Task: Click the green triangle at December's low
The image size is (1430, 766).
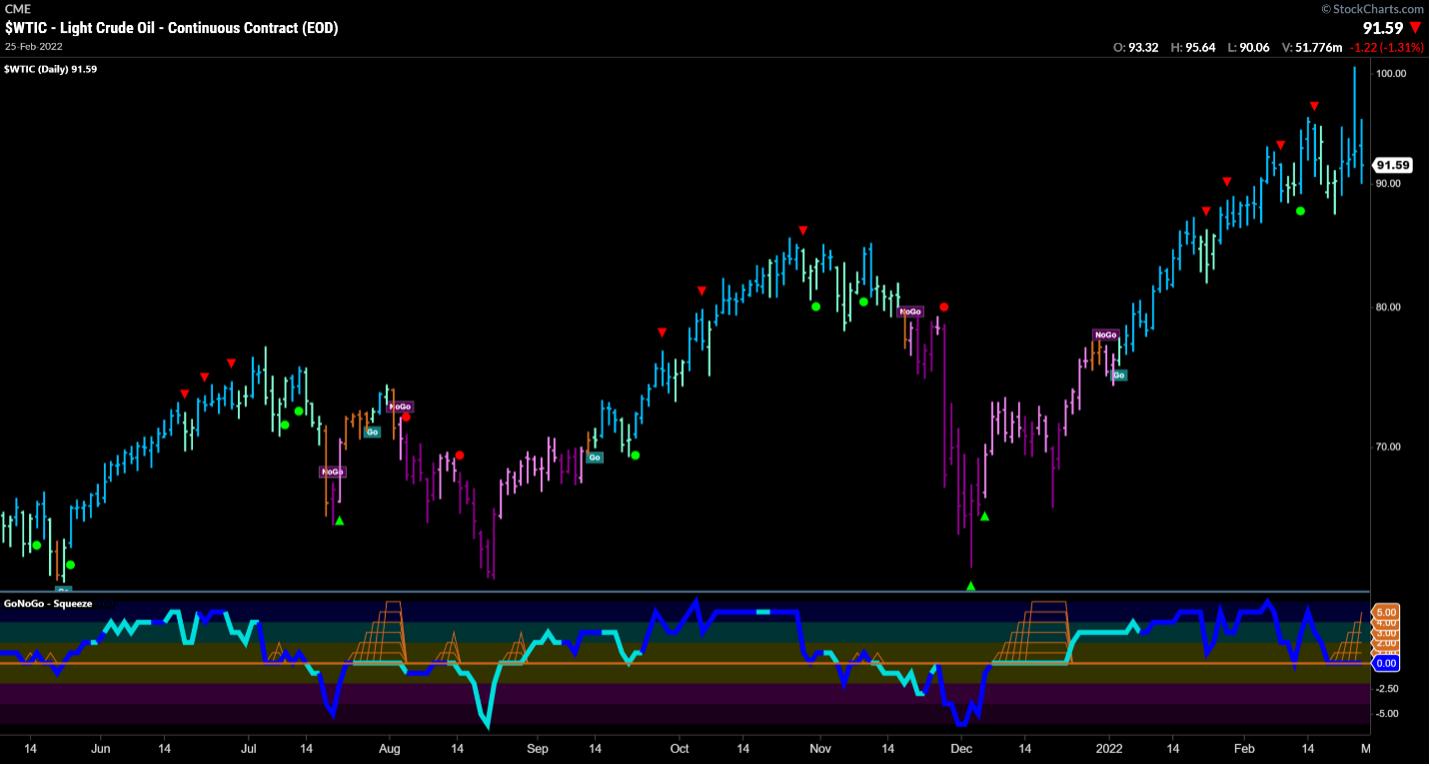Action: [x=970, y=586]
